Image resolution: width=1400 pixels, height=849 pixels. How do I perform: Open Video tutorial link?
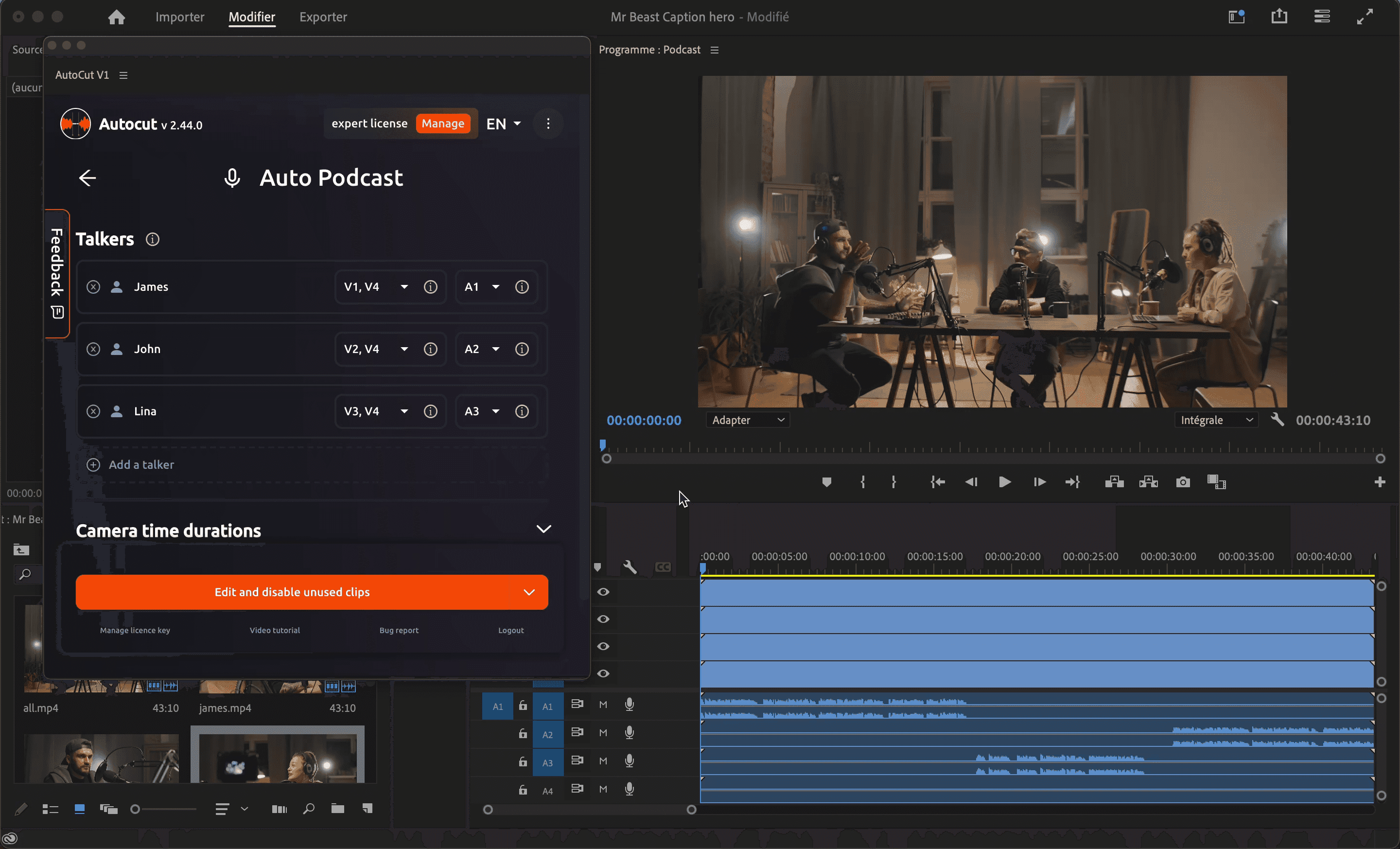[x=275, y=630]
